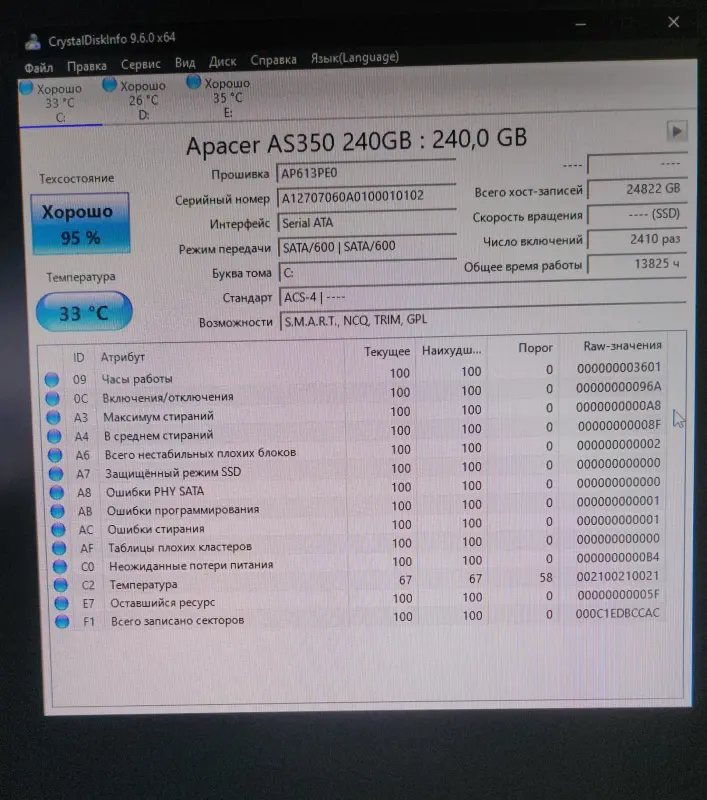This screenshot has width=707, height=800.
Task: Click the rotation speed value (SSD)
Action: [x=637, y=214]
